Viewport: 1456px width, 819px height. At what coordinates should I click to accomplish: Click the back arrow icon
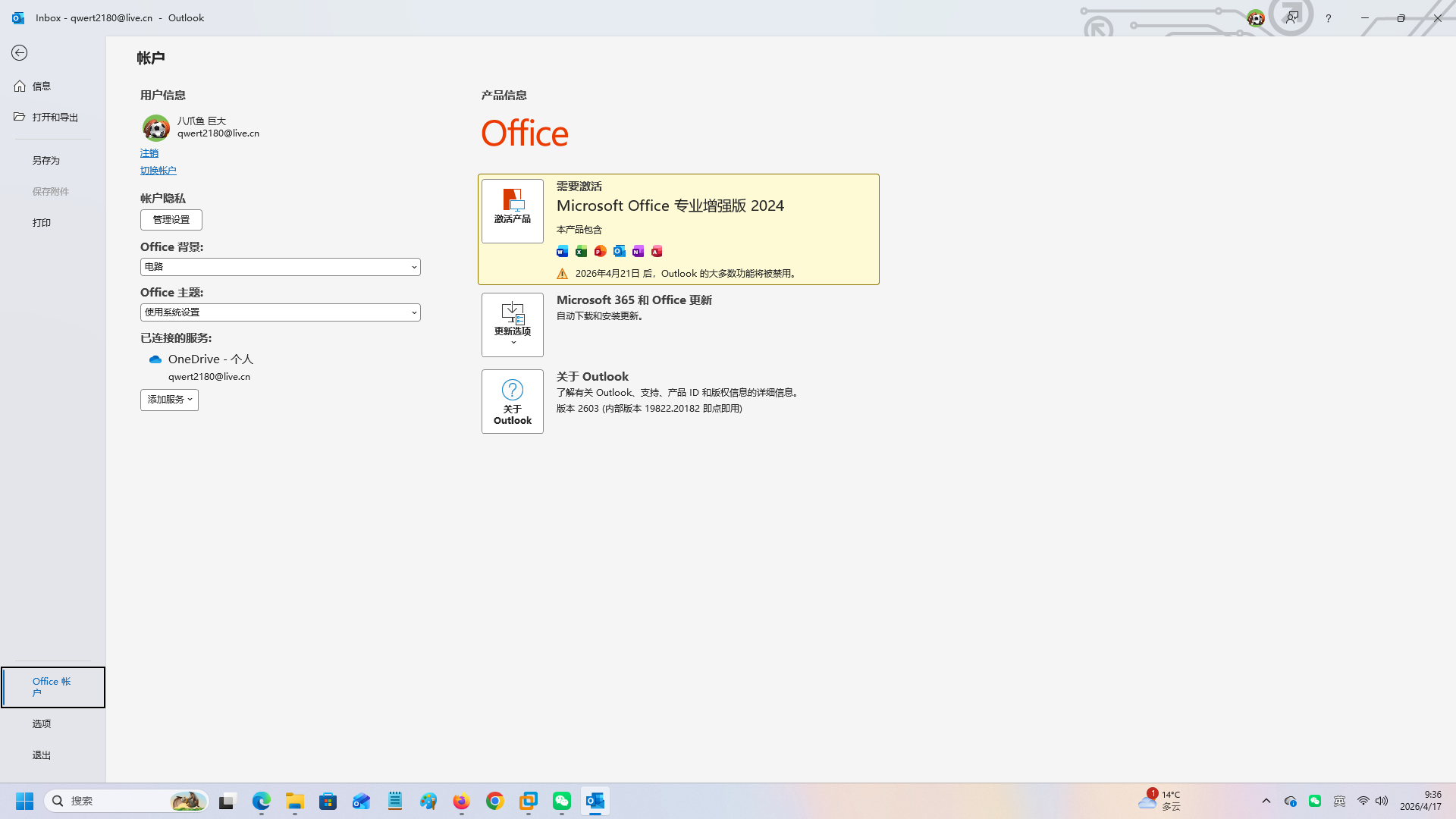(x=20, y=52)
